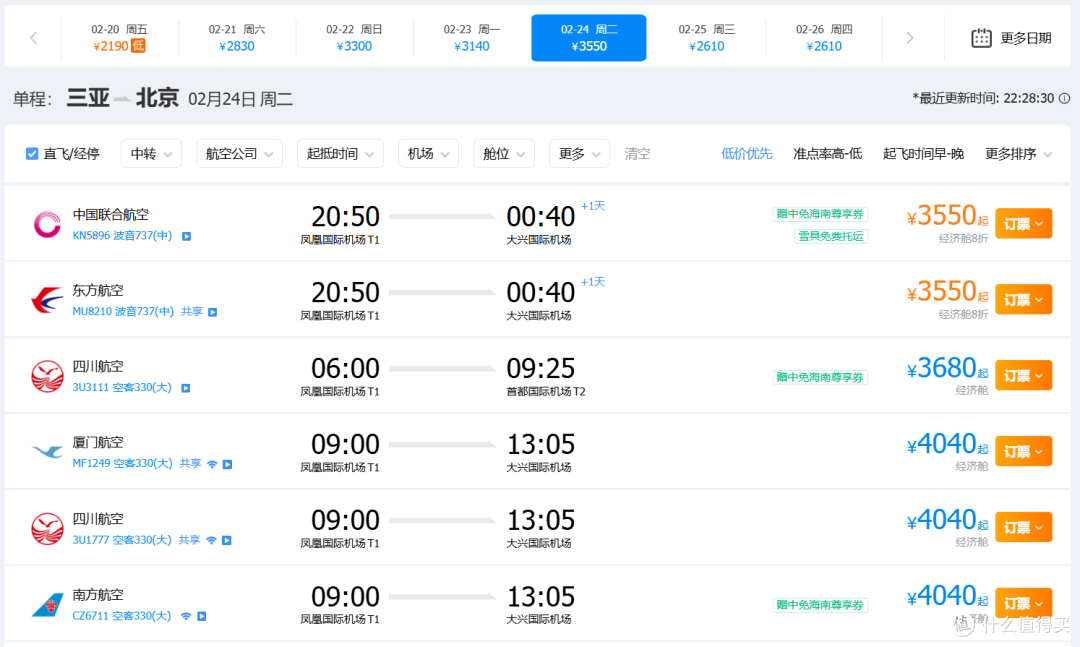Click China United Airlines logo
Image resolution: width=1080 pixels, height=647 pixels.
pos(47,224)
